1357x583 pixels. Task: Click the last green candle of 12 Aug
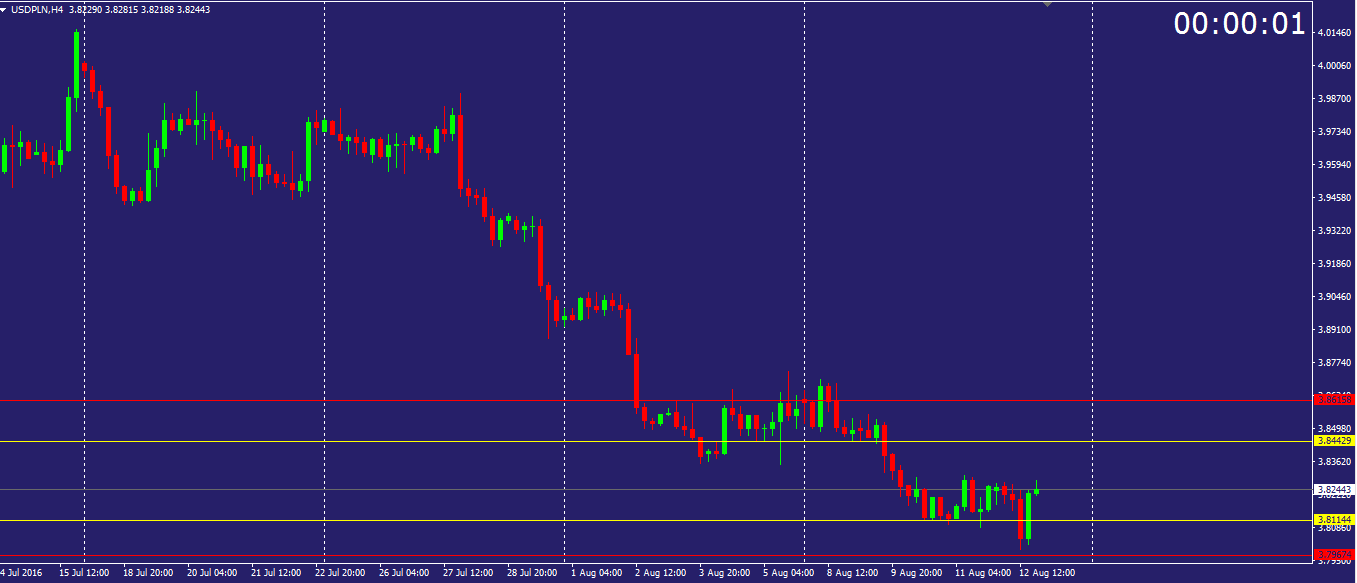[x=1037, y=491]
